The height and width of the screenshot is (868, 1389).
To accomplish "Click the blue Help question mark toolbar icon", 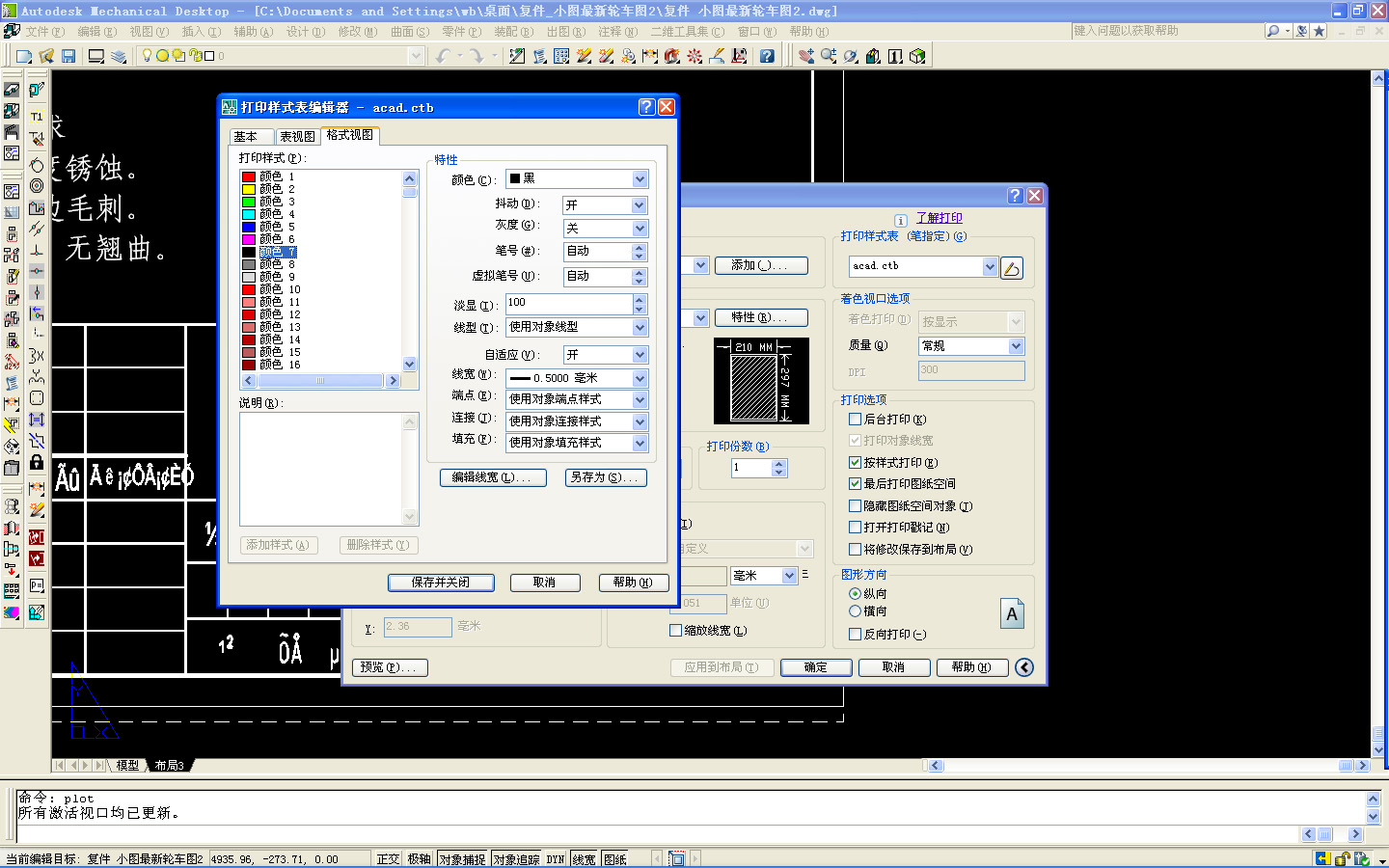I will click(767, 56).
